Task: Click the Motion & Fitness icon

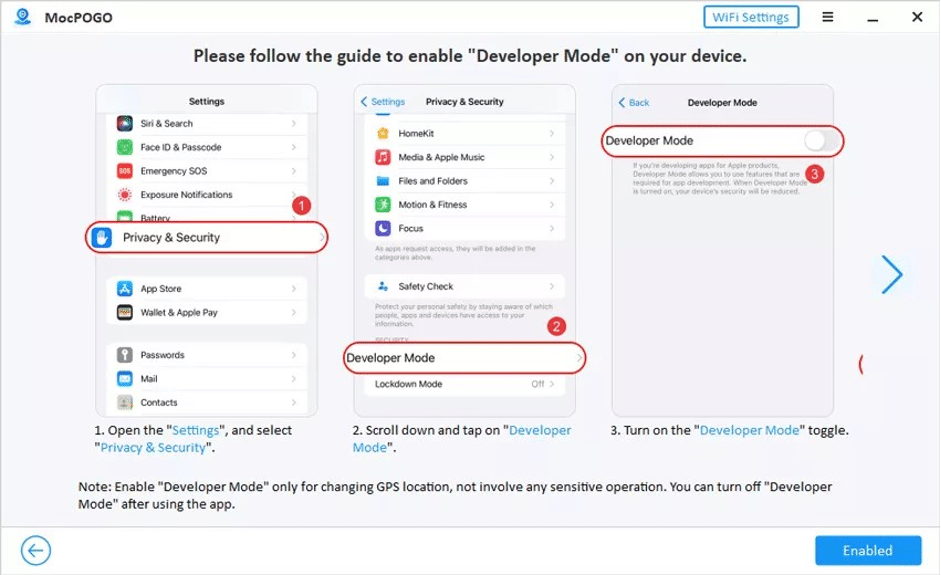Action: click(382, 204)
